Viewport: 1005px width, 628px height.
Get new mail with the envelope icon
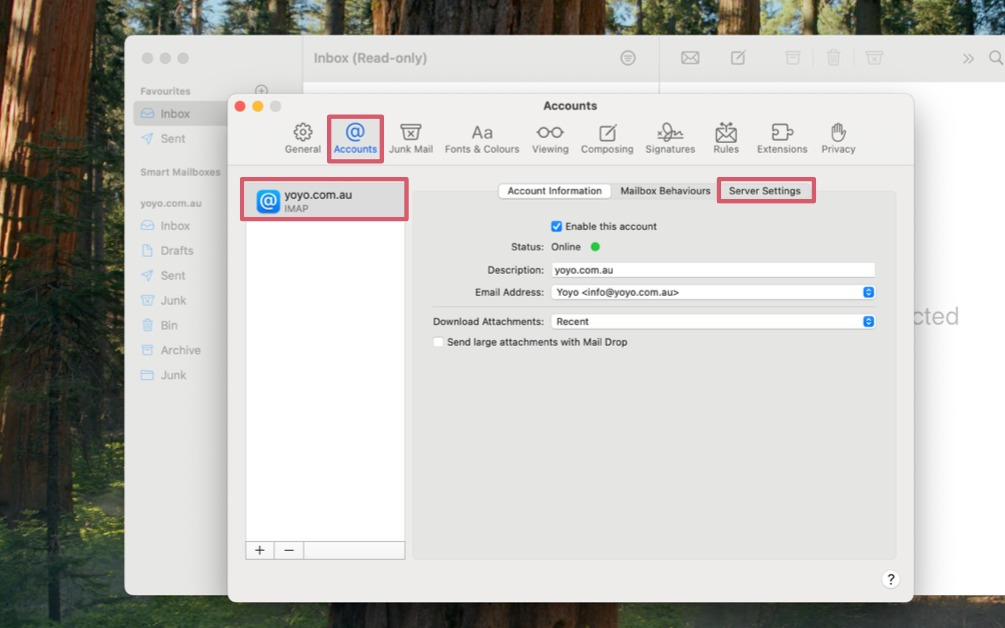[690, 58]
